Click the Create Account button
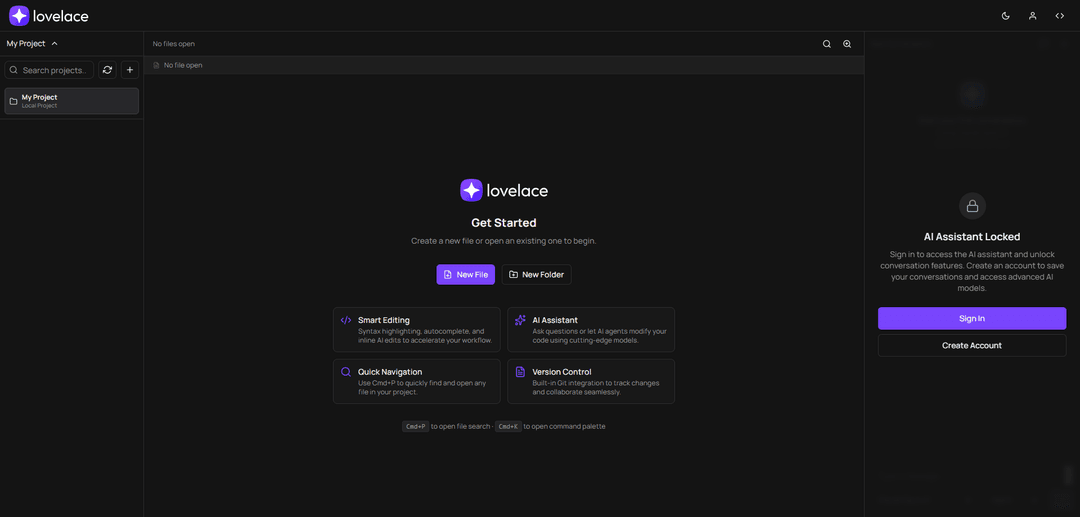The image size is (1080, 517). click(x=972, y=345)
